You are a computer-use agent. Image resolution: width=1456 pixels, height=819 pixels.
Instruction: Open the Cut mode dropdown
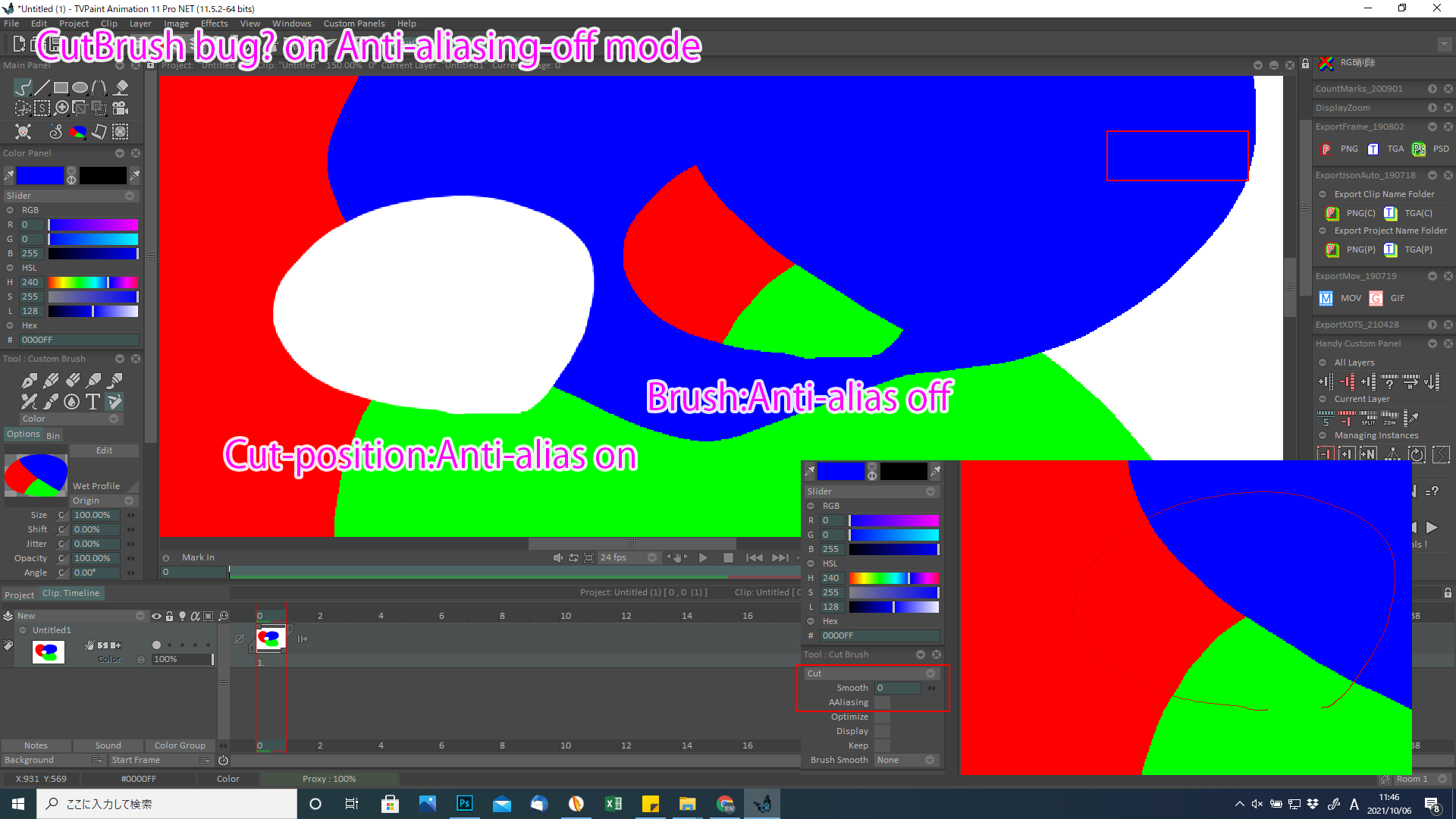[871, 673]
